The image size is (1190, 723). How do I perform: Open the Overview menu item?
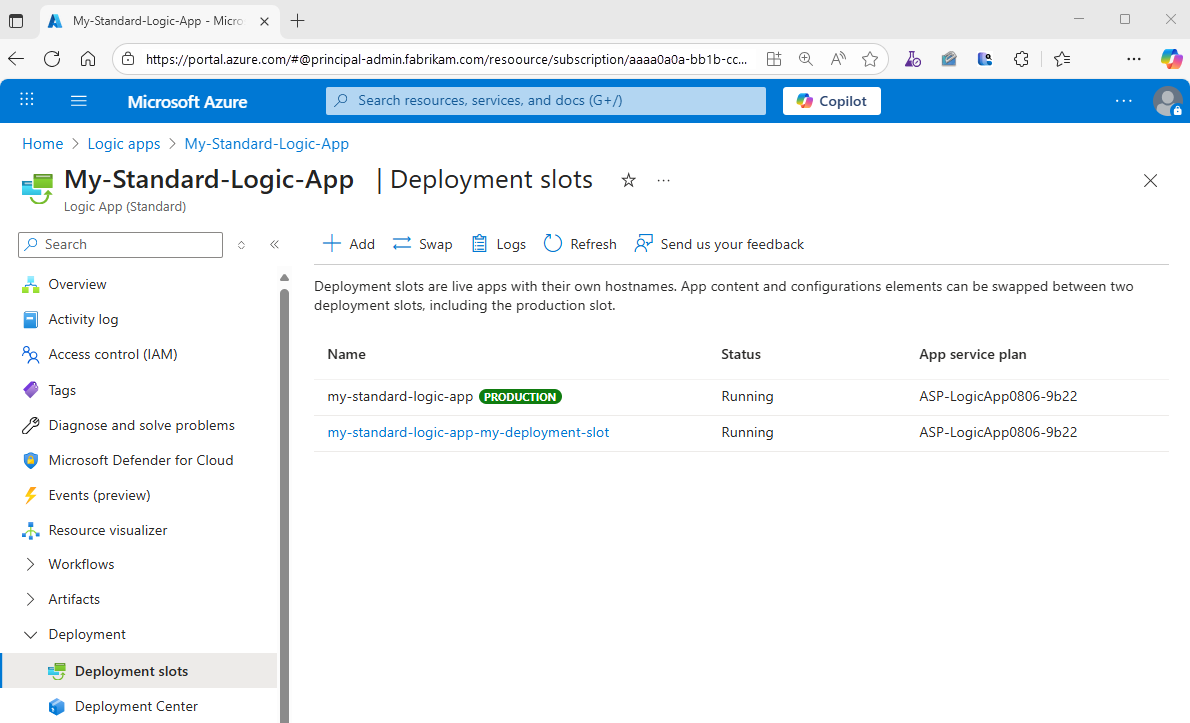pyautogui.click(x=77, y=284)
